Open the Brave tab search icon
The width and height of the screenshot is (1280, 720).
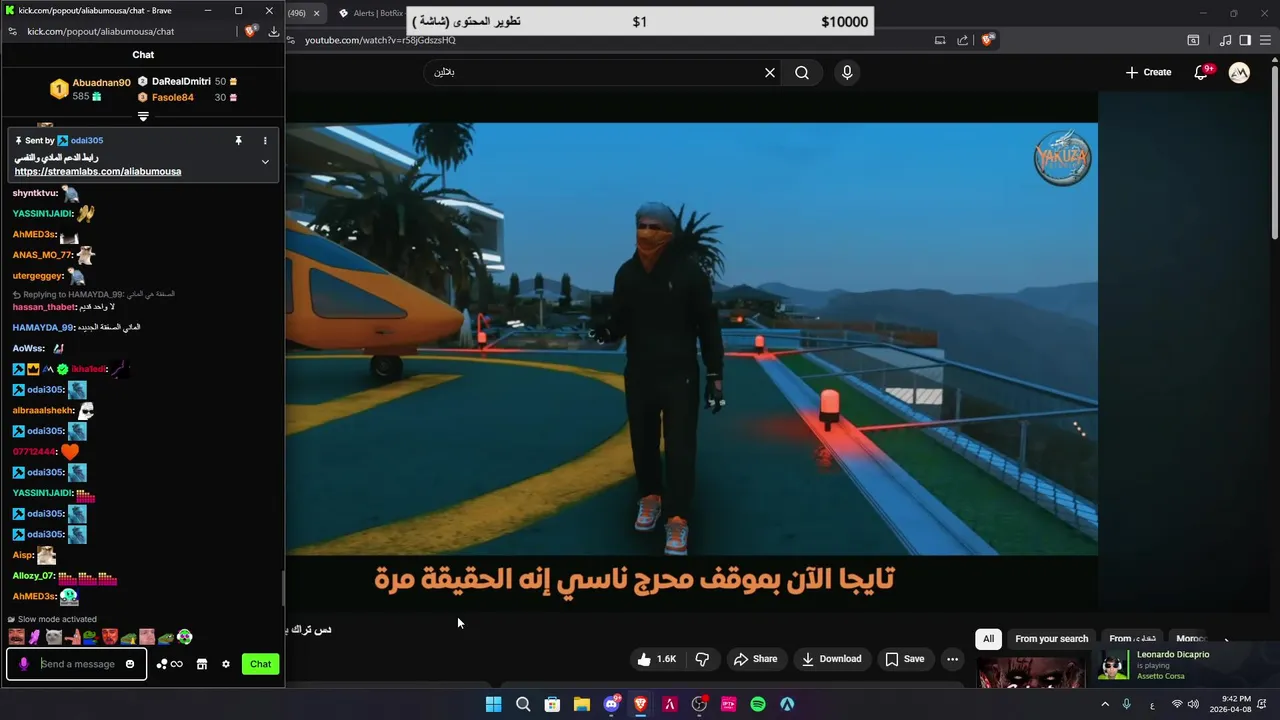point(1193,40)
